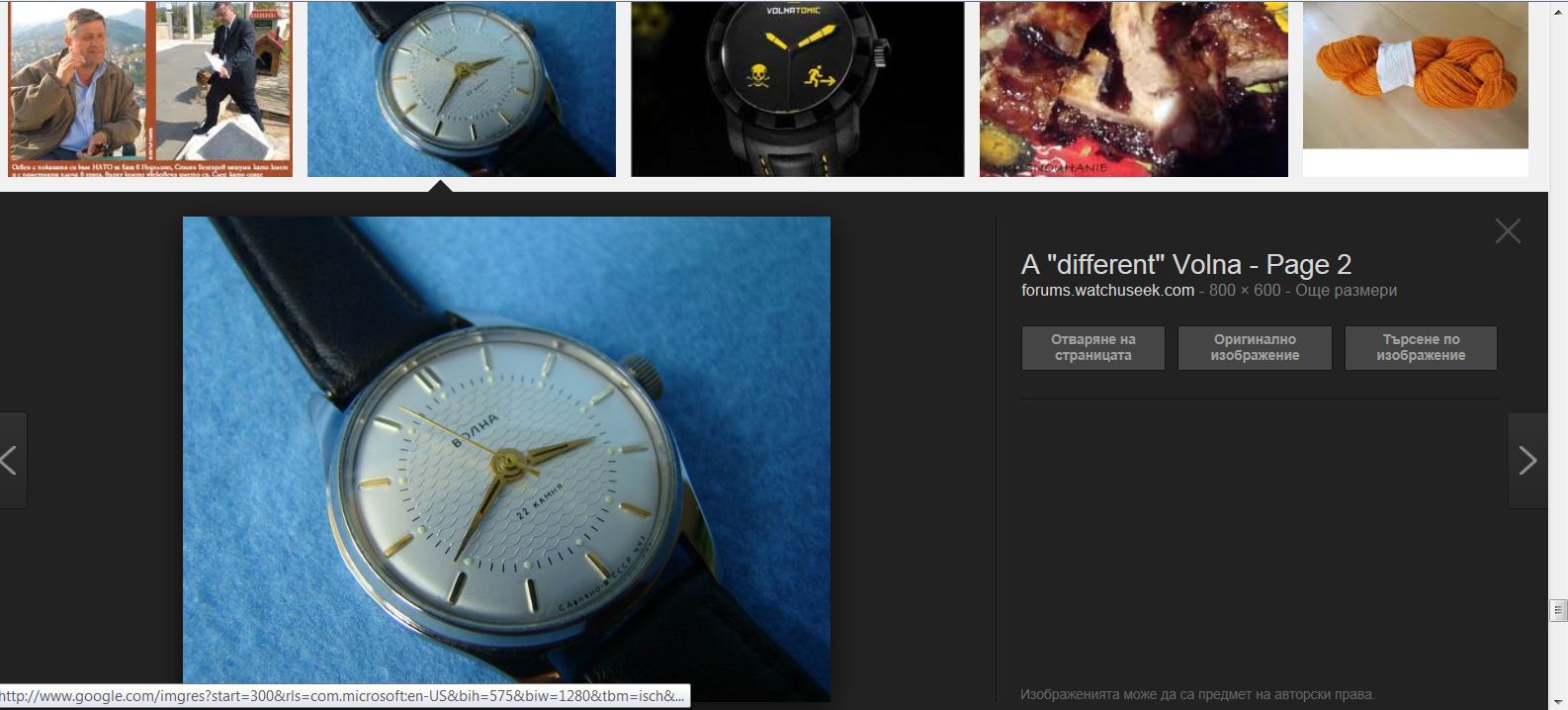The image size is (1568, 710).
Task: Close the image preview panel
Action: coord(1508,231)
